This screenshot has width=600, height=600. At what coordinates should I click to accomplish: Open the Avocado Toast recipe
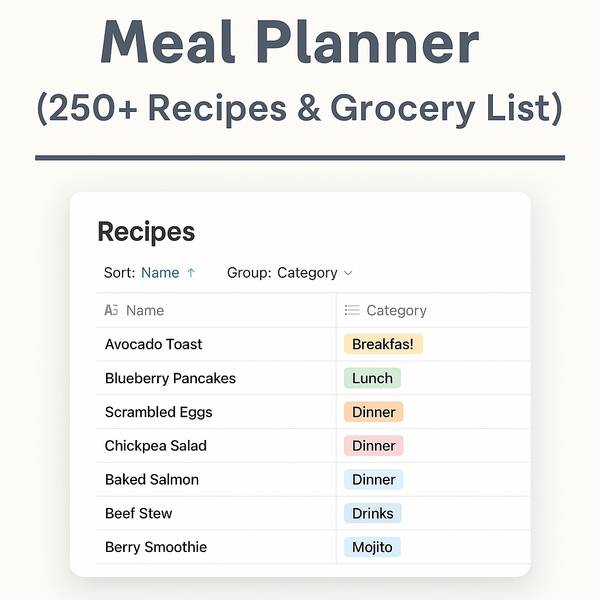click(x=153, y=344)
